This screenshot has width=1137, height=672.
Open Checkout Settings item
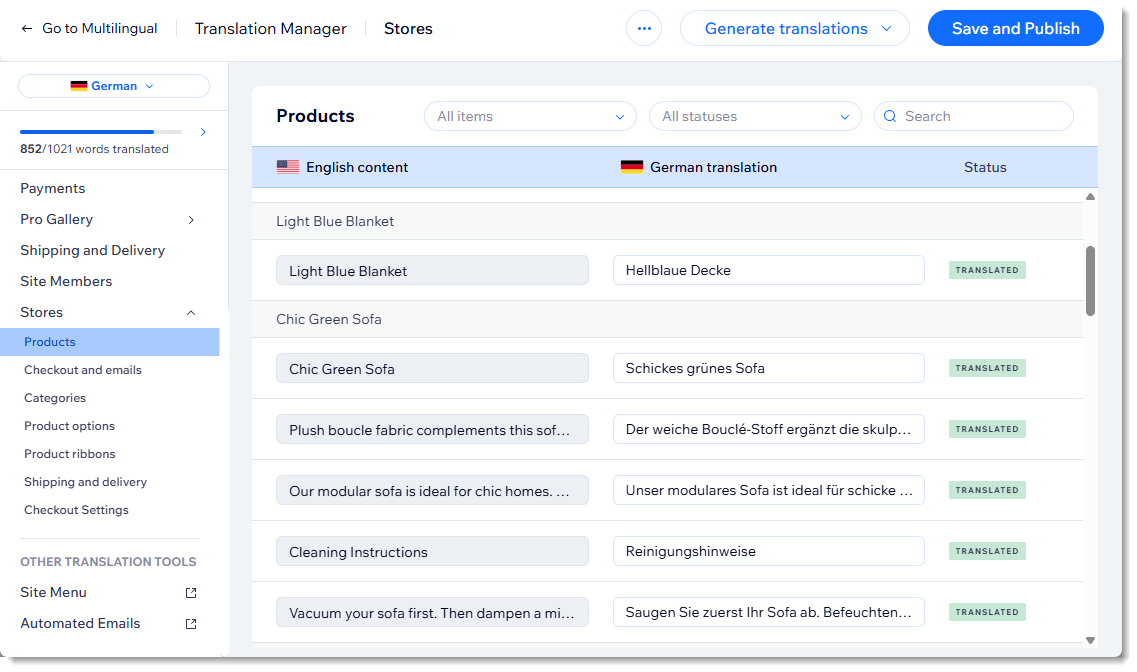pos(76,510)
